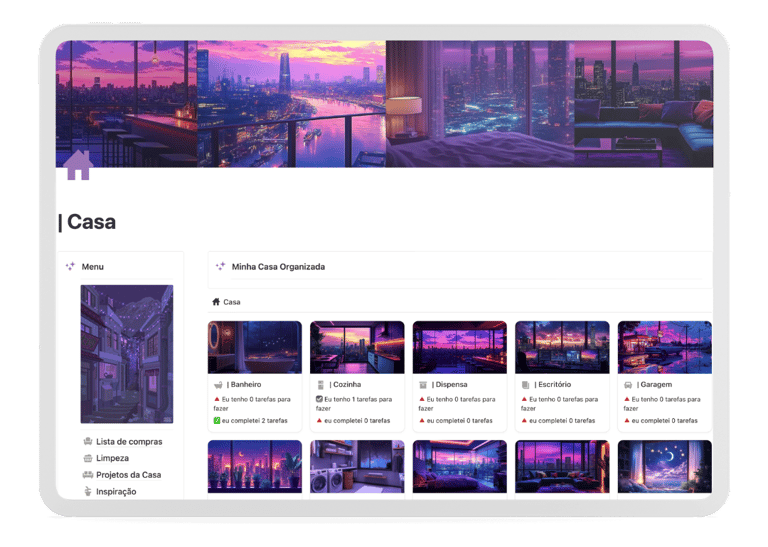The image size is (768, 547).
Task: Click red triangle on Banheiro 'Eu tenho 0 tarefas'
Action: pos(217,399)
